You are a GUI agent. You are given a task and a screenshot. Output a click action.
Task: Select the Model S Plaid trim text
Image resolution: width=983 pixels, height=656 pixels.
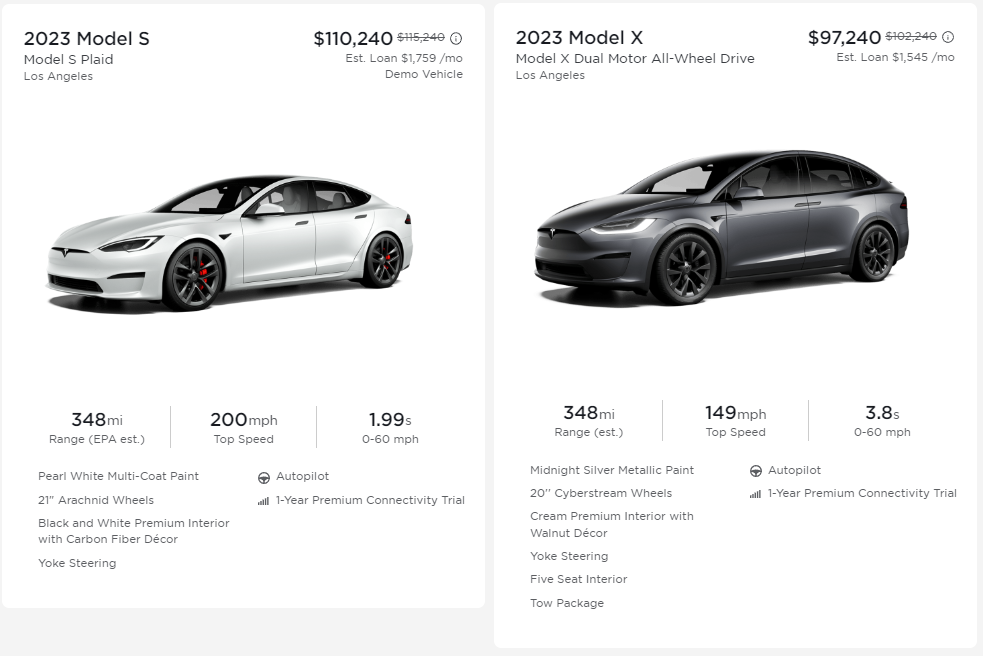click(x=69, y=59)
